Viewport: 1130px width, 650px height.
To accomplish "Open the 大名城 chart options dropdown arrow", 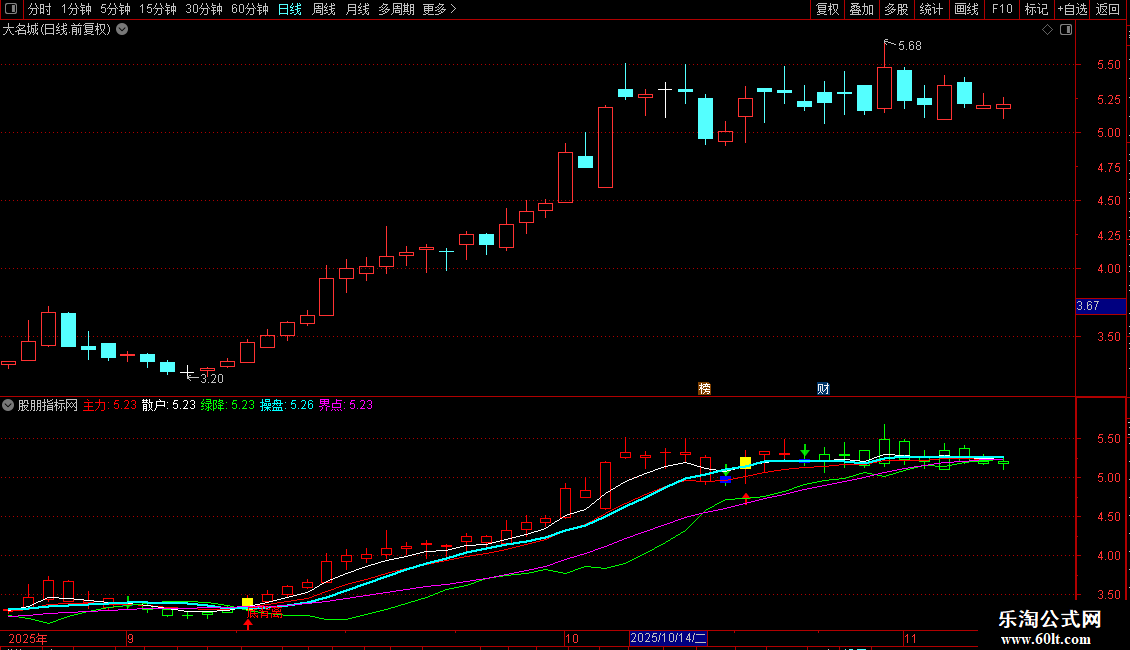I will coord(123,30).
